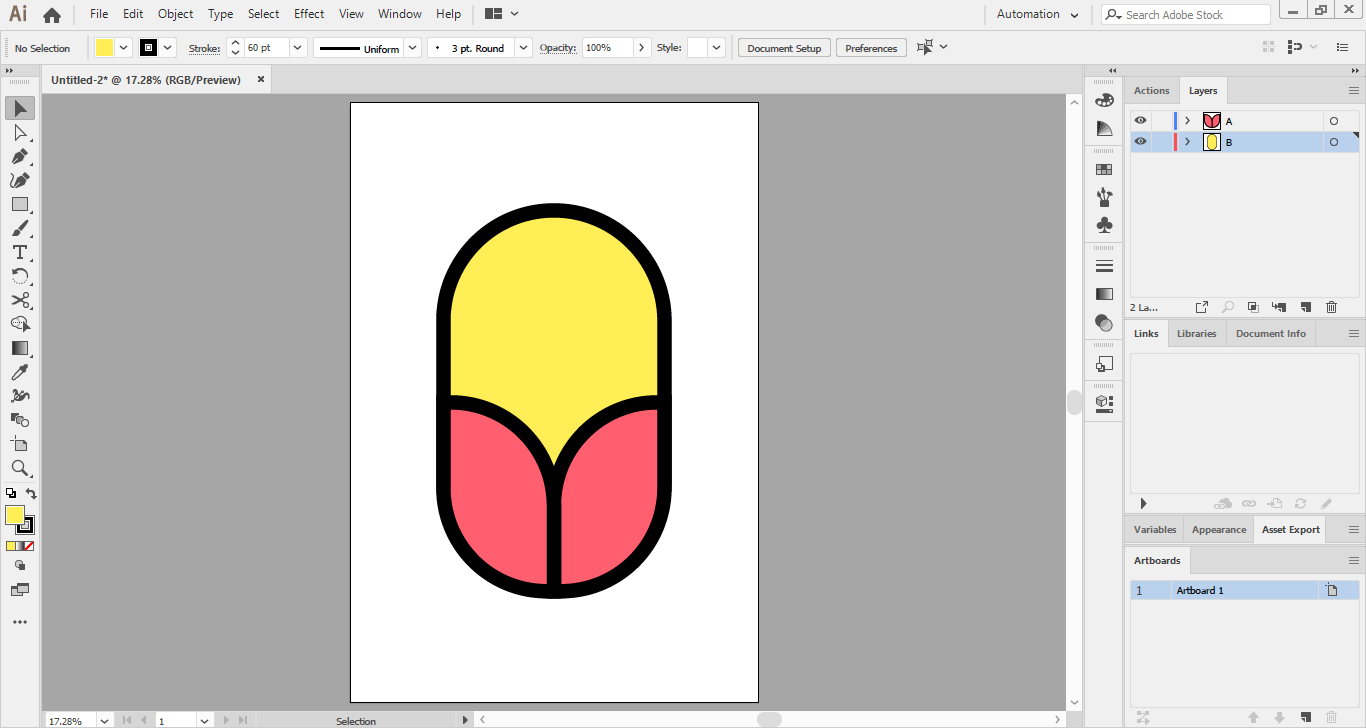
Task: Select the Selection tool (black arrow)
Action: 20,108
